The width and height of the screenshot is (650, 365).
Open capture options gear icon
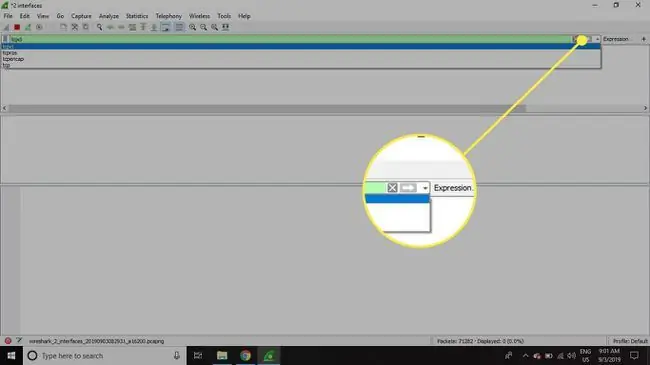tap(39, 27)
